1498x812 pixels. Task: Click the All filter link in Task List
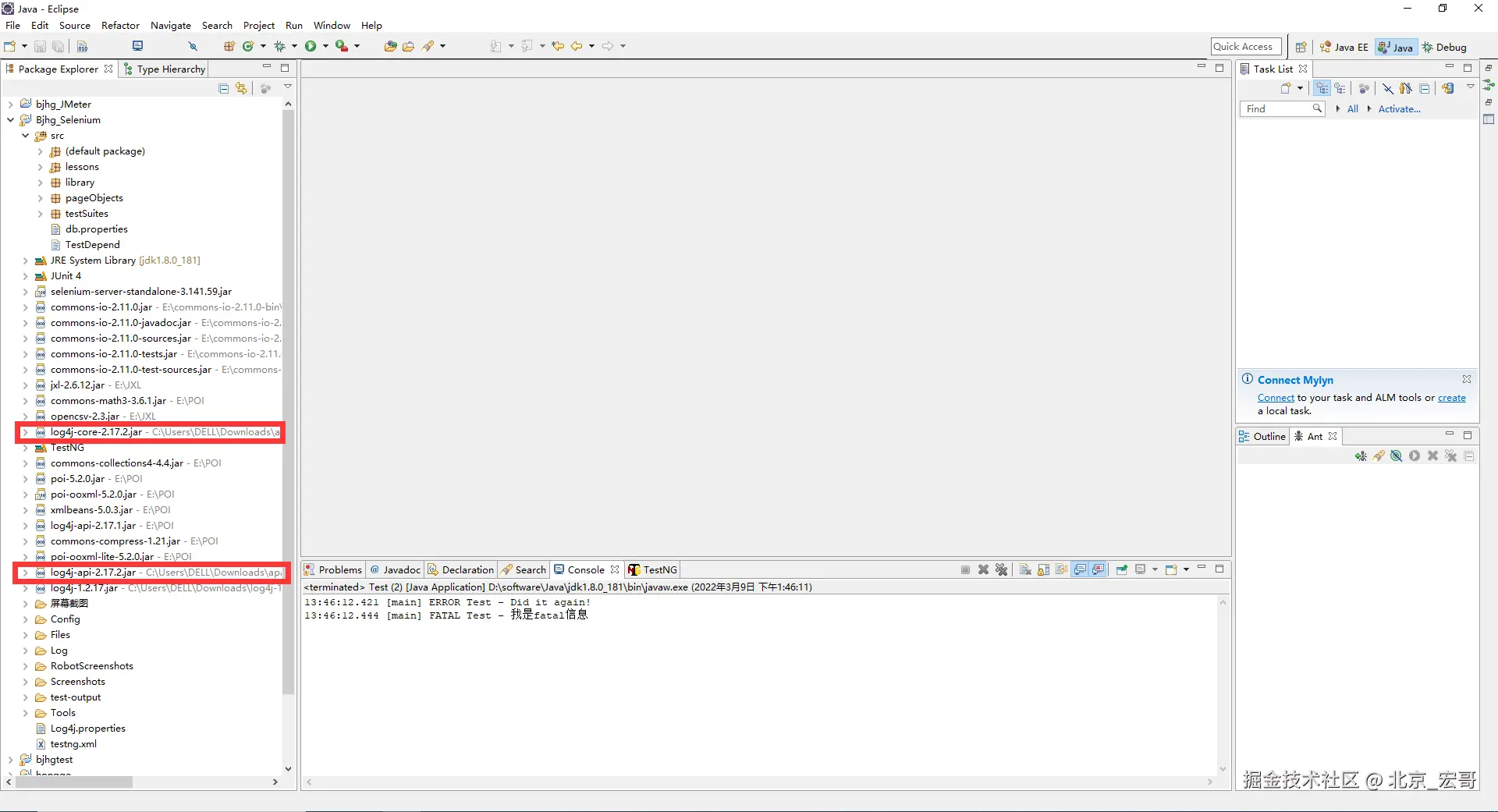(1353, 109)
